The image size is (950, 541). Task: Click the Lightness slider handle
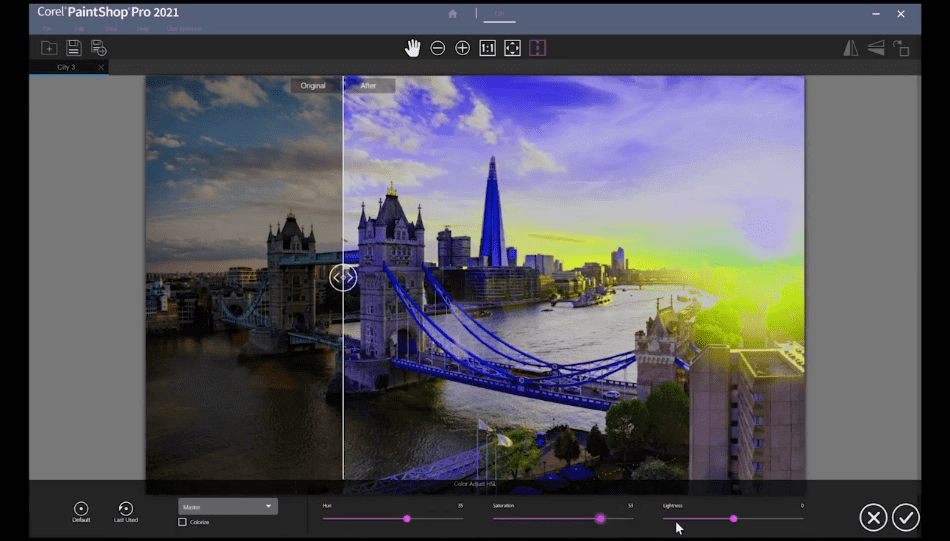(x=734, y=519)
